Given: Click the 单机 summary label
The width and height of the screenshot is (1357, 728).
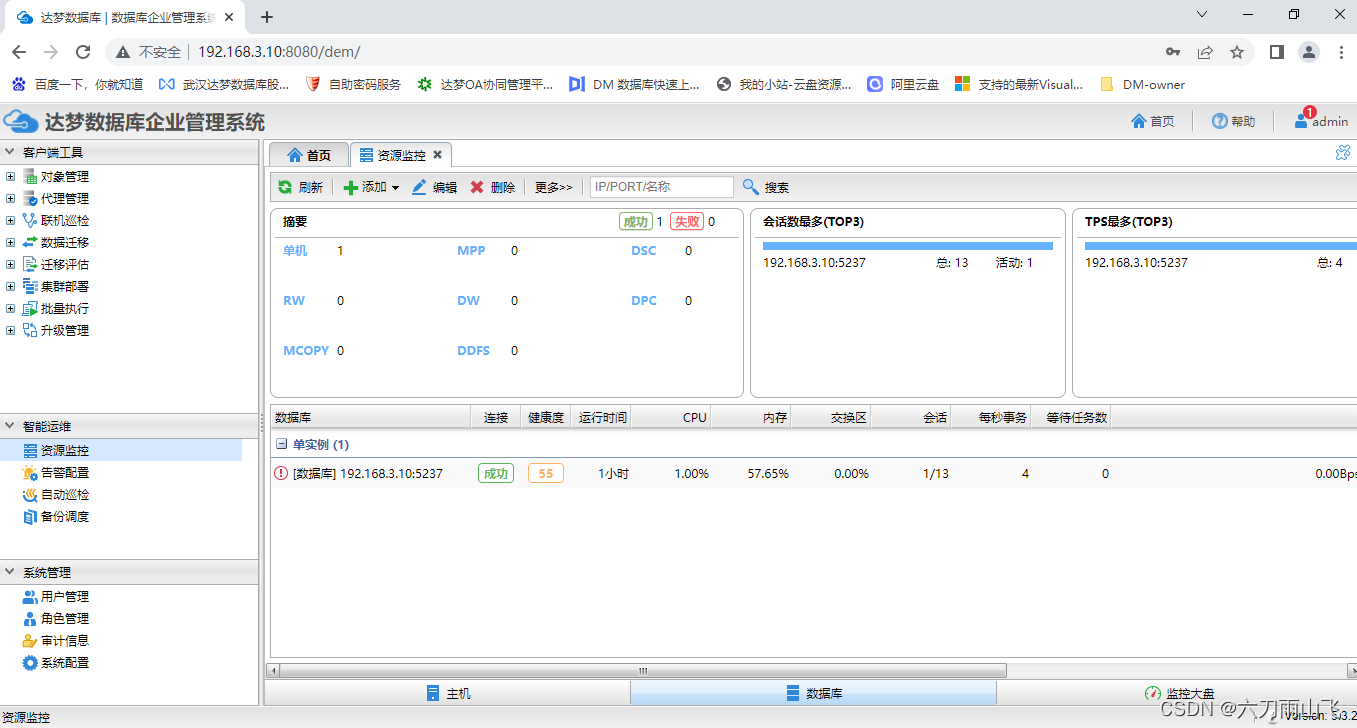Looking at the screenshot, I should (295, 250).
